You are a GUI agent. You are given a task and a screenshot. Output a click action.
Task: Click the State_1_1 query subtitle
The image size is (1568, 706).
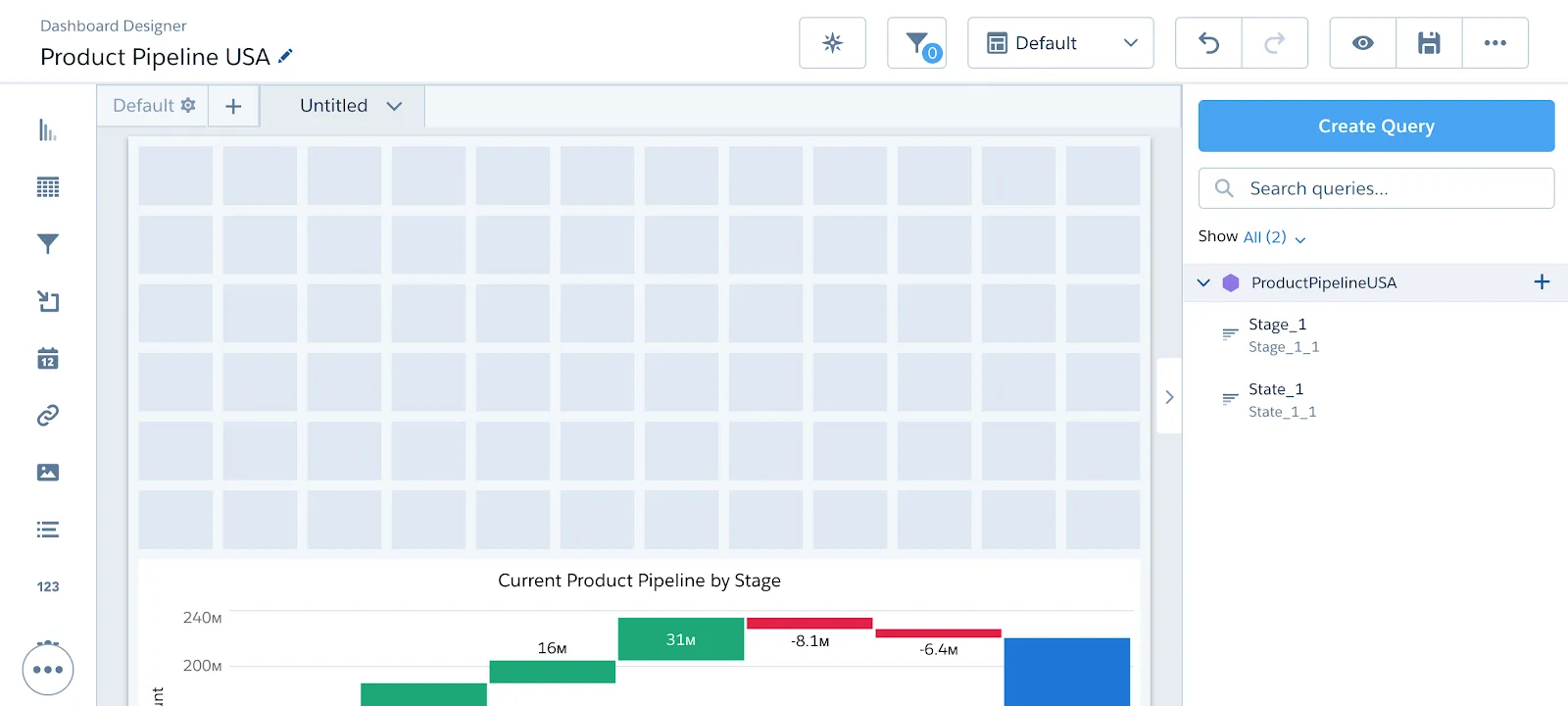pyautogui.click(x=1282, y=412)
